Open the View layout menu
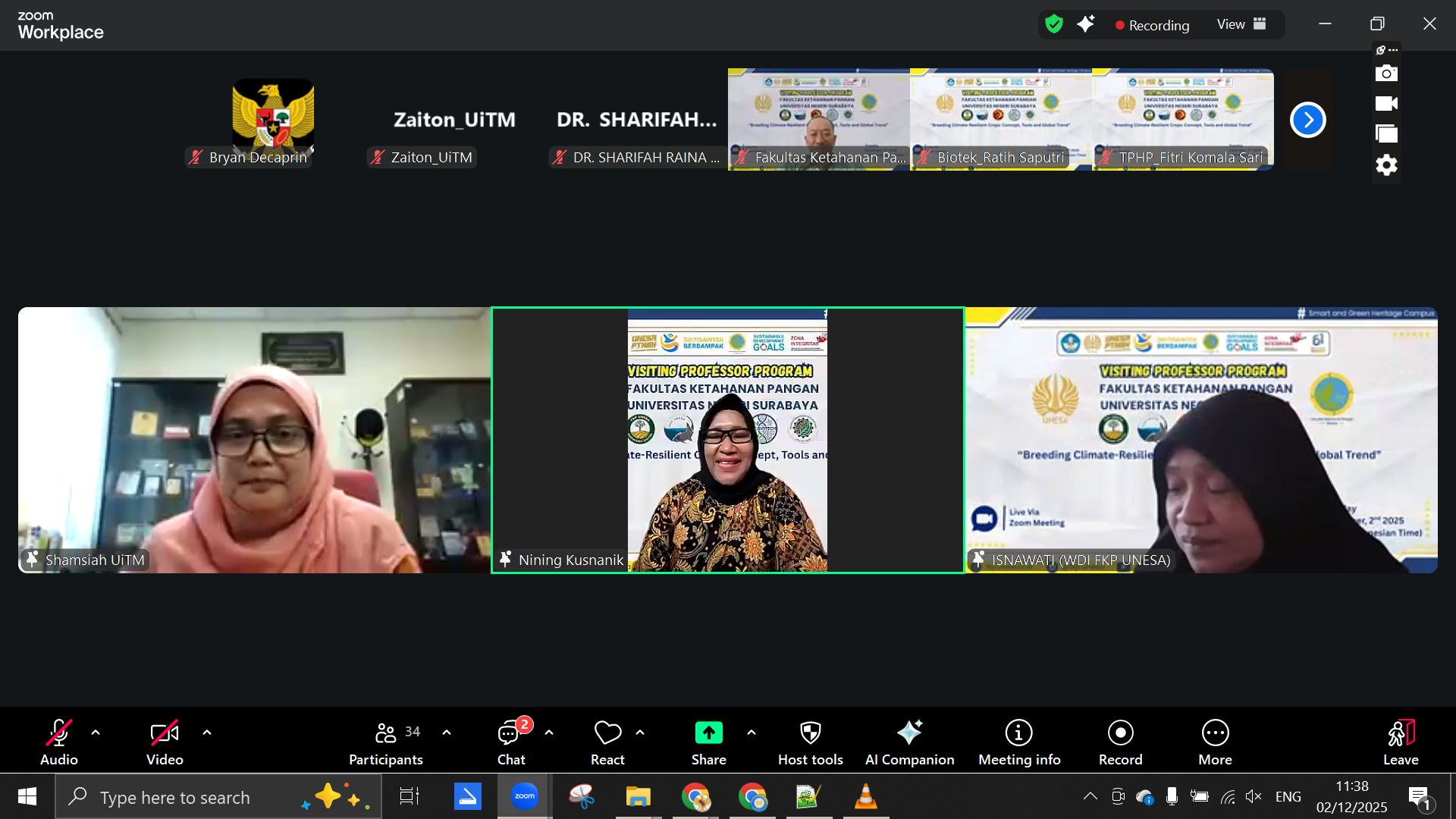Image resolution: width=1456 pixels, height=819 pixels. click(1241, 24)
